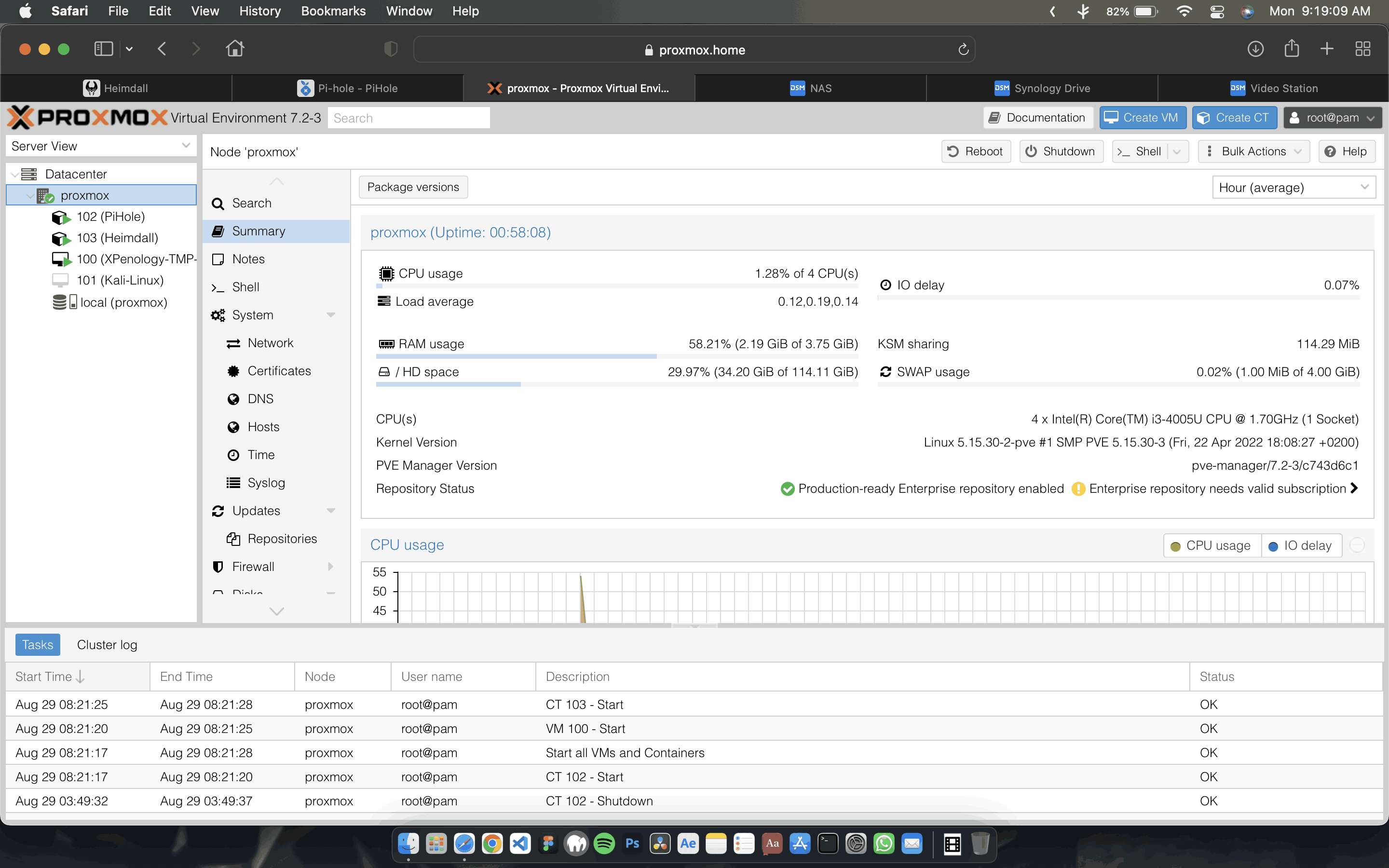Screen dimensions: 1389x868
Task: Click the Safari sidebar toggle icon
Action: pyautogui.click(x=103, y=49)
